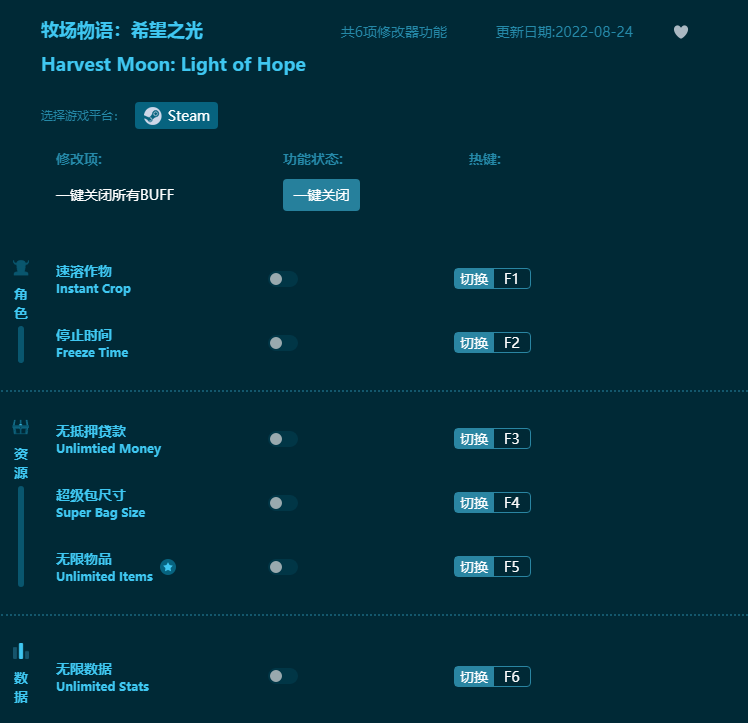The height and width of the screenshot is (723, 748).
Task: Select the 角色 category label
Action: (21, 303)
